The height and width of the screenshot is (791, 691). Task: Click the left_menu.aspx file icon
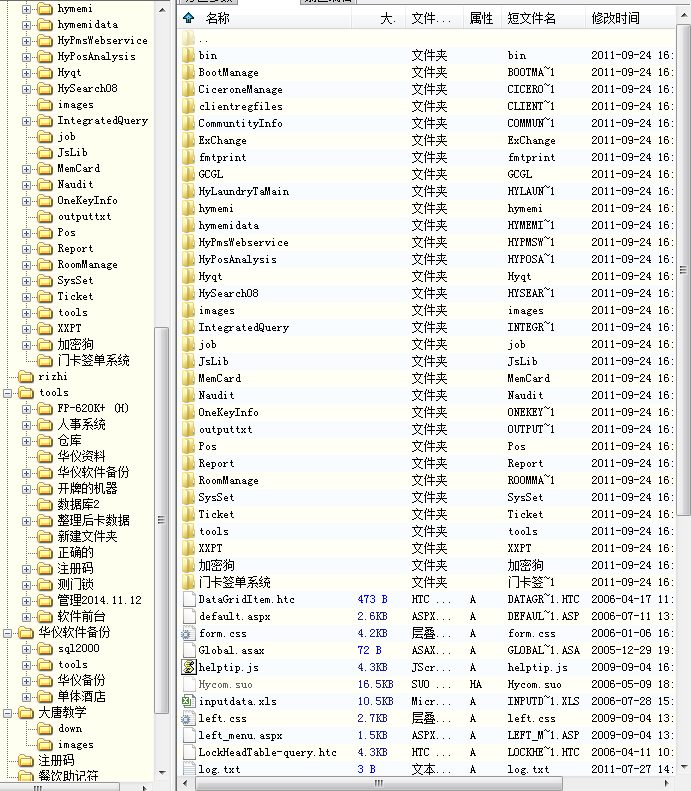(x=189, y=735)
